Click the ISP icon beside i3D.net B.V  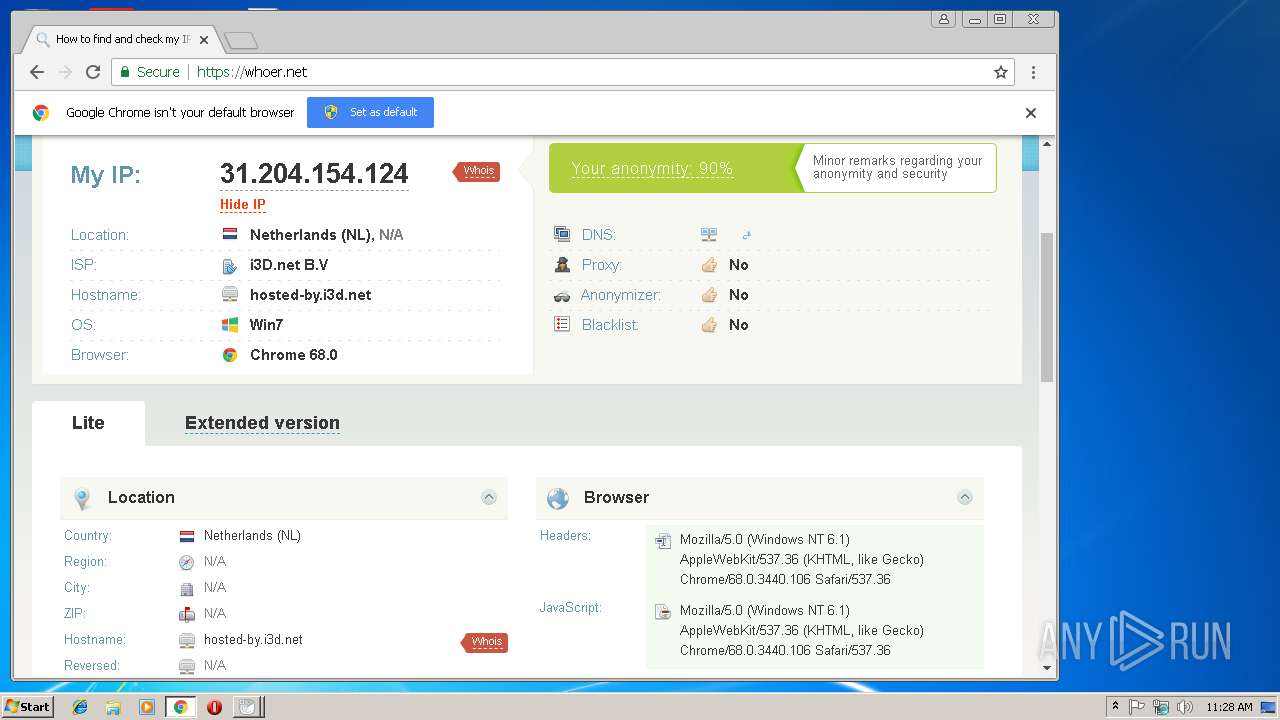(230, 266)
